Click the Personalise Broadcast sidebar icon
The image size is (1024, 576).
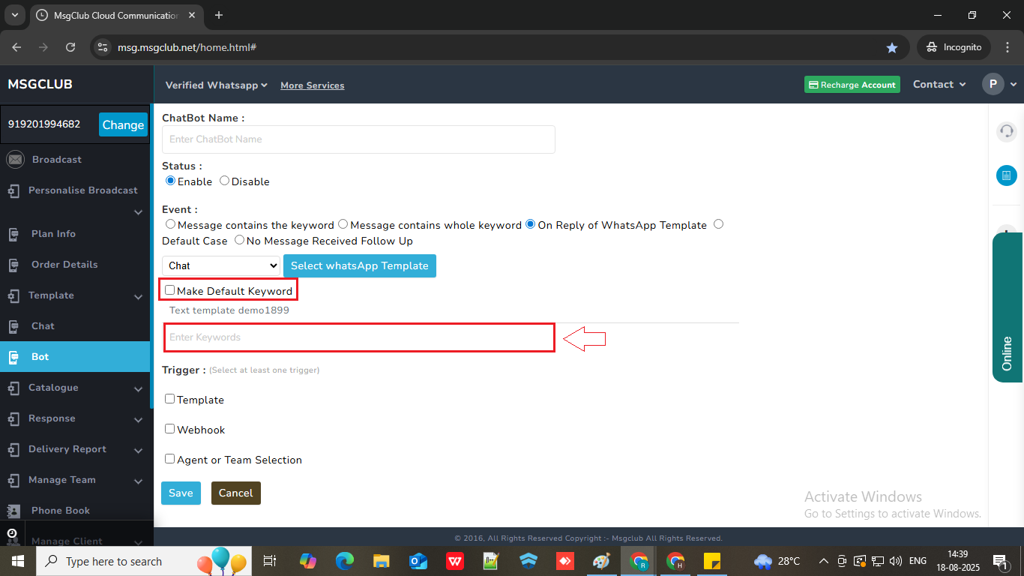[x=13, y=191]
